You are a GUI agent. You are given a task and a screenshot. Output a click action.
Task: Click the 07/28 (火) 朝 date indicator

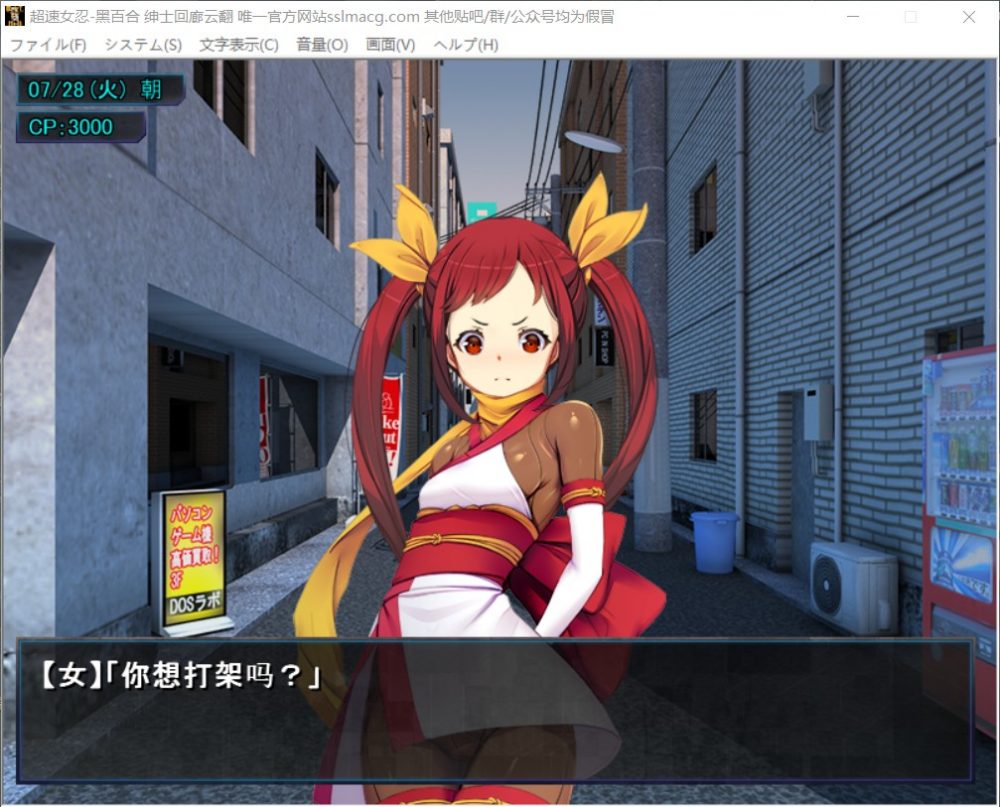click(x=98, y=89)
